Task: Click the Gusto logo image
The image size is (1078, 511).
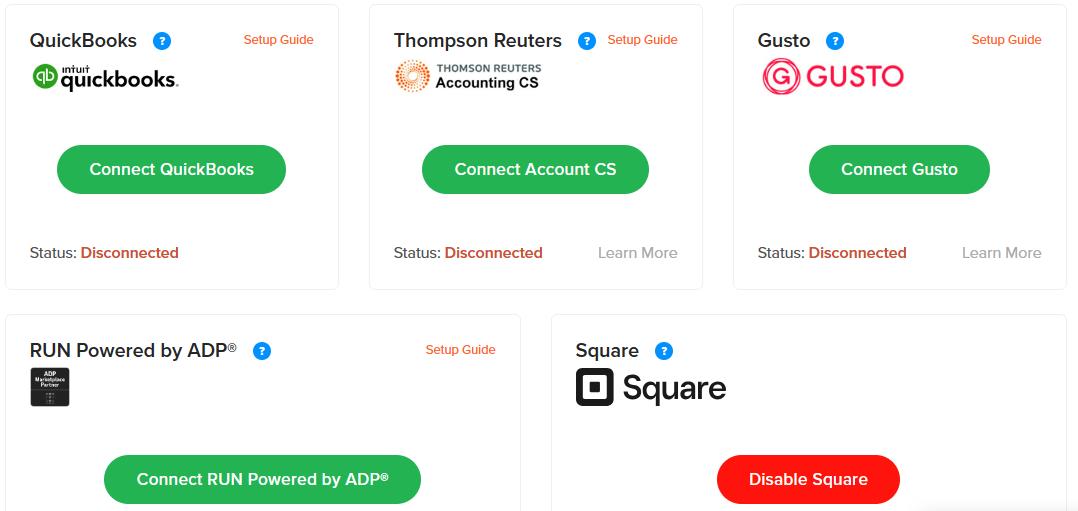Action: 833,76
